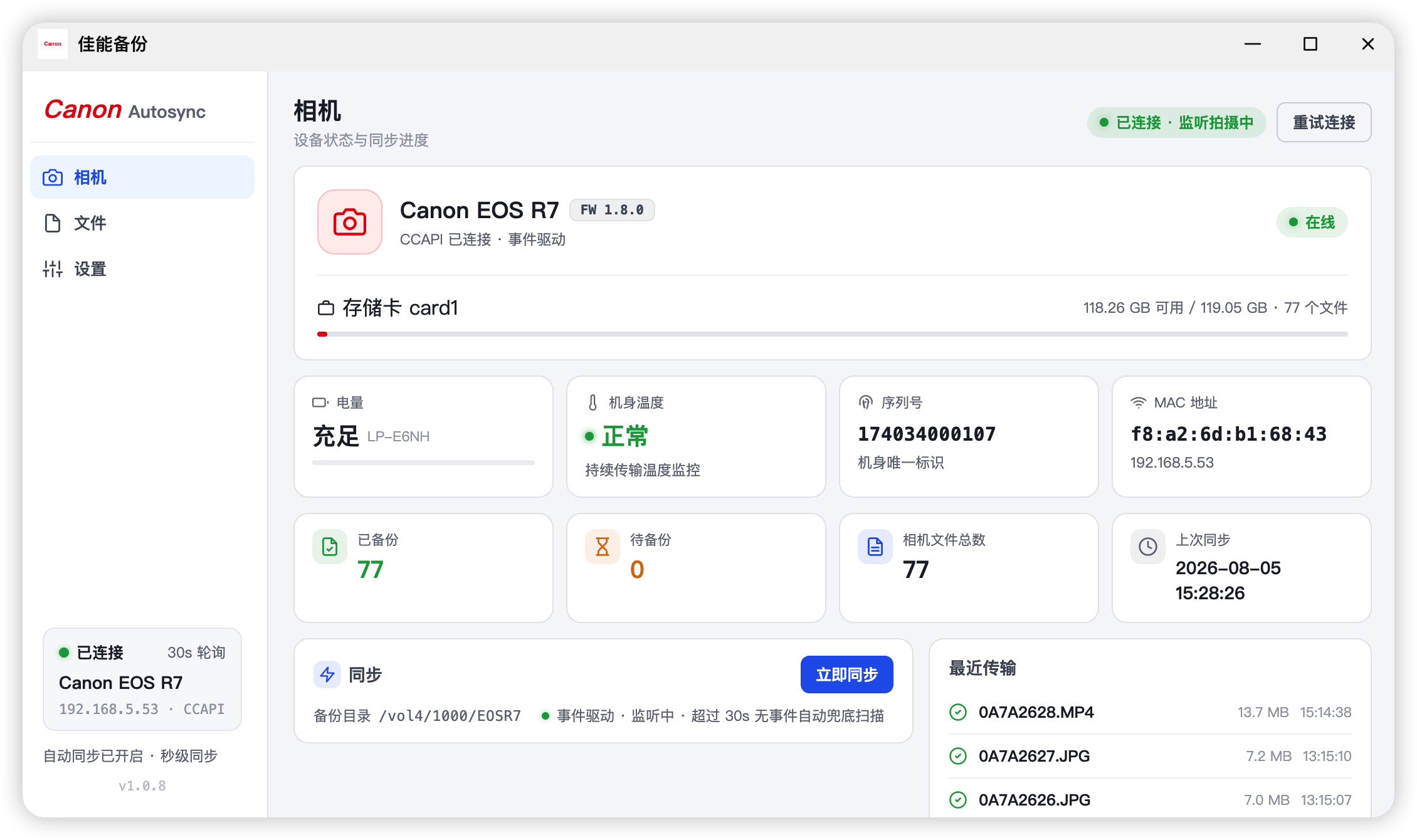
Task: Click the 118.26 GB 可用 storage text
Action: [1134, 308]
